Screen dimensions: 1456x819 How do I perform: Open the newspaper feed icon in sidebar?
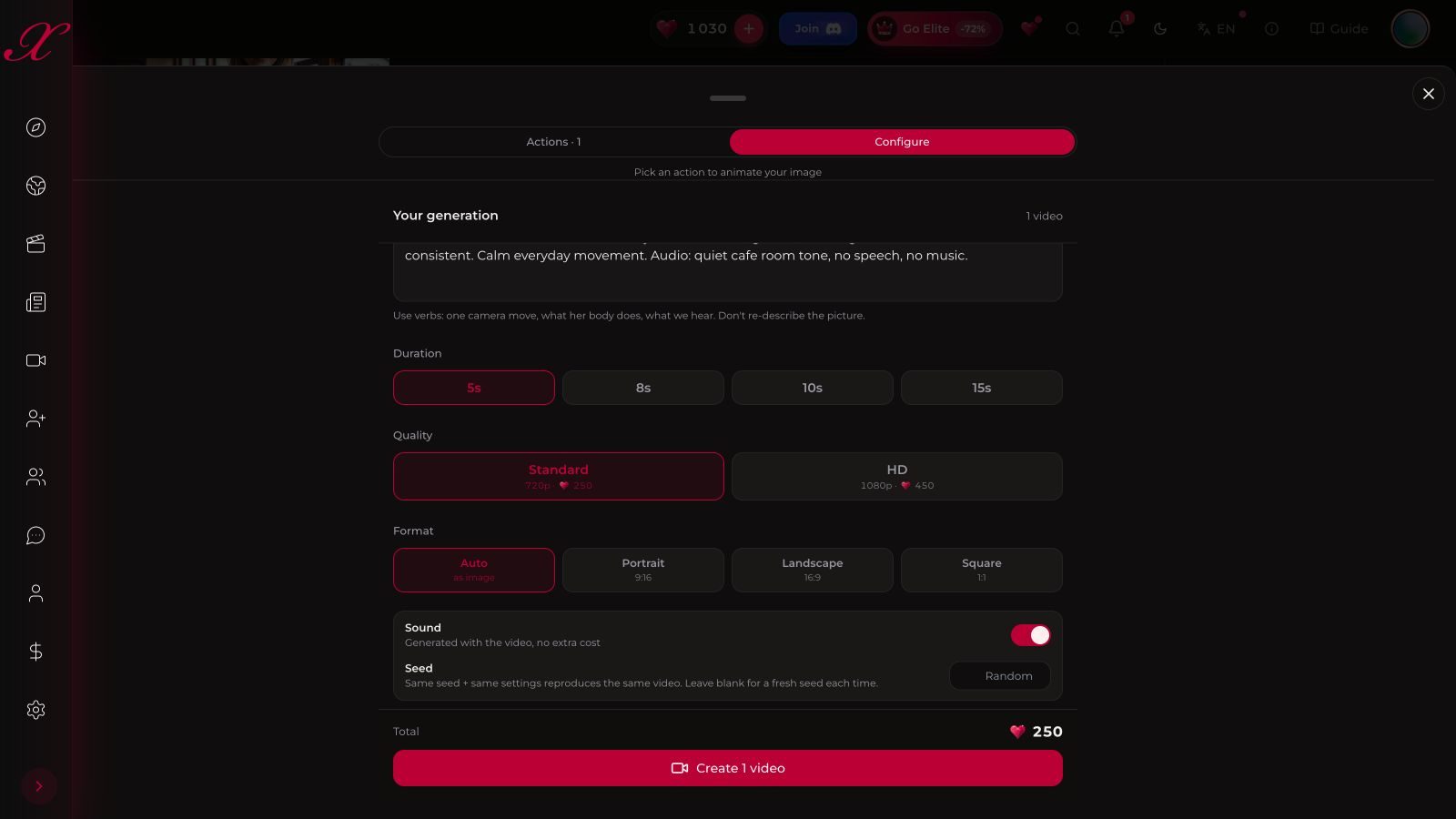click(35, 302)
